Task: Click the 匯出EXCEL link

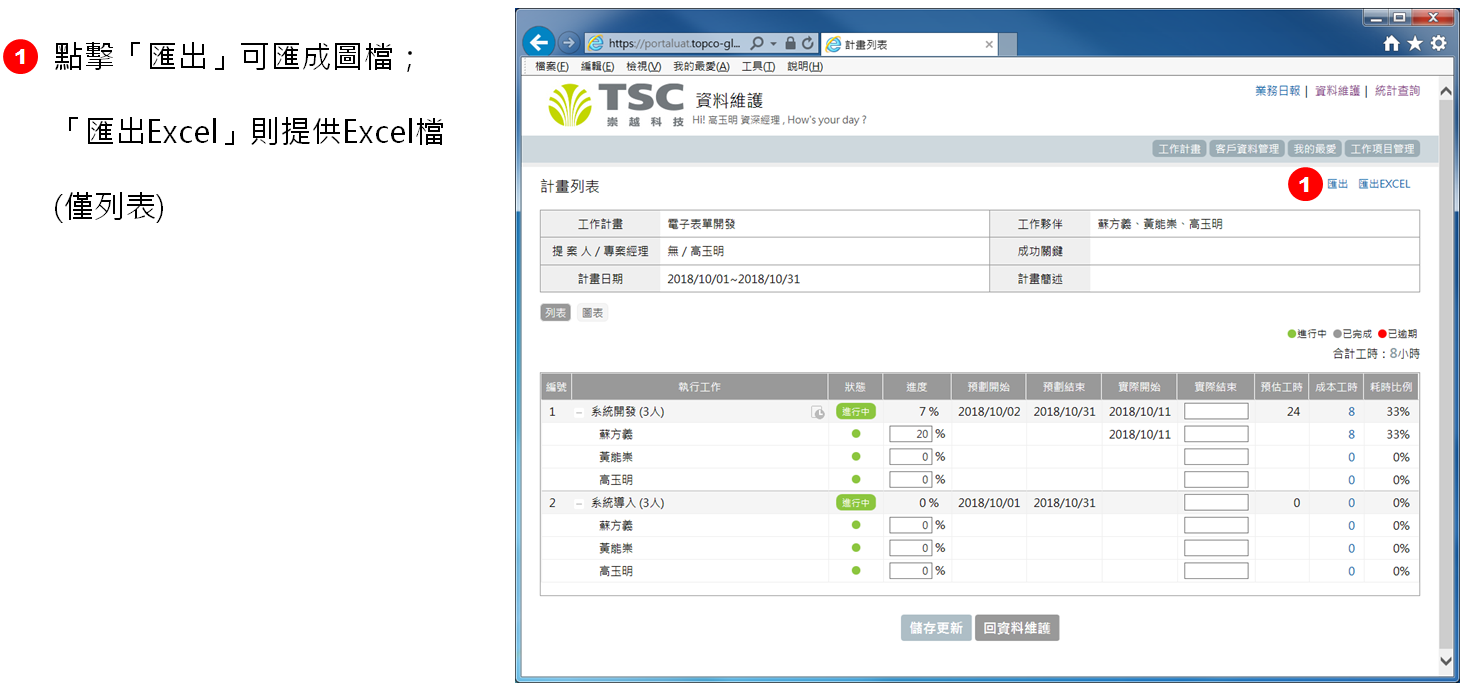Action: [1383, 184]
